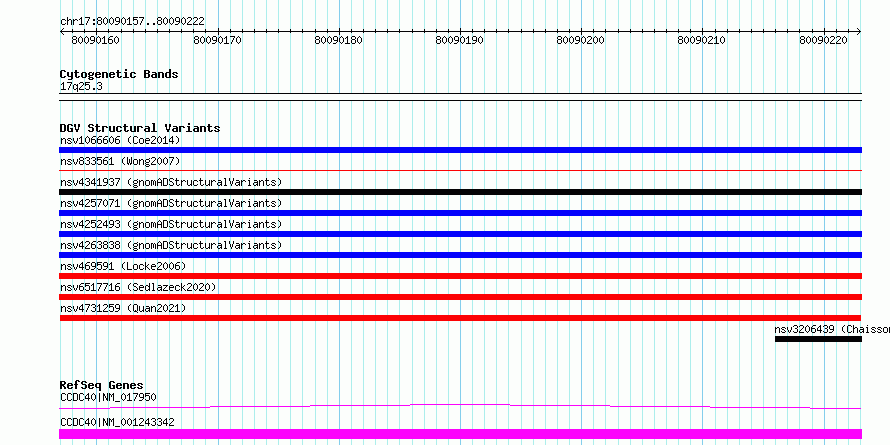Click the right arrowhead of the ruler
890x445 pixels.
(859, 32)
